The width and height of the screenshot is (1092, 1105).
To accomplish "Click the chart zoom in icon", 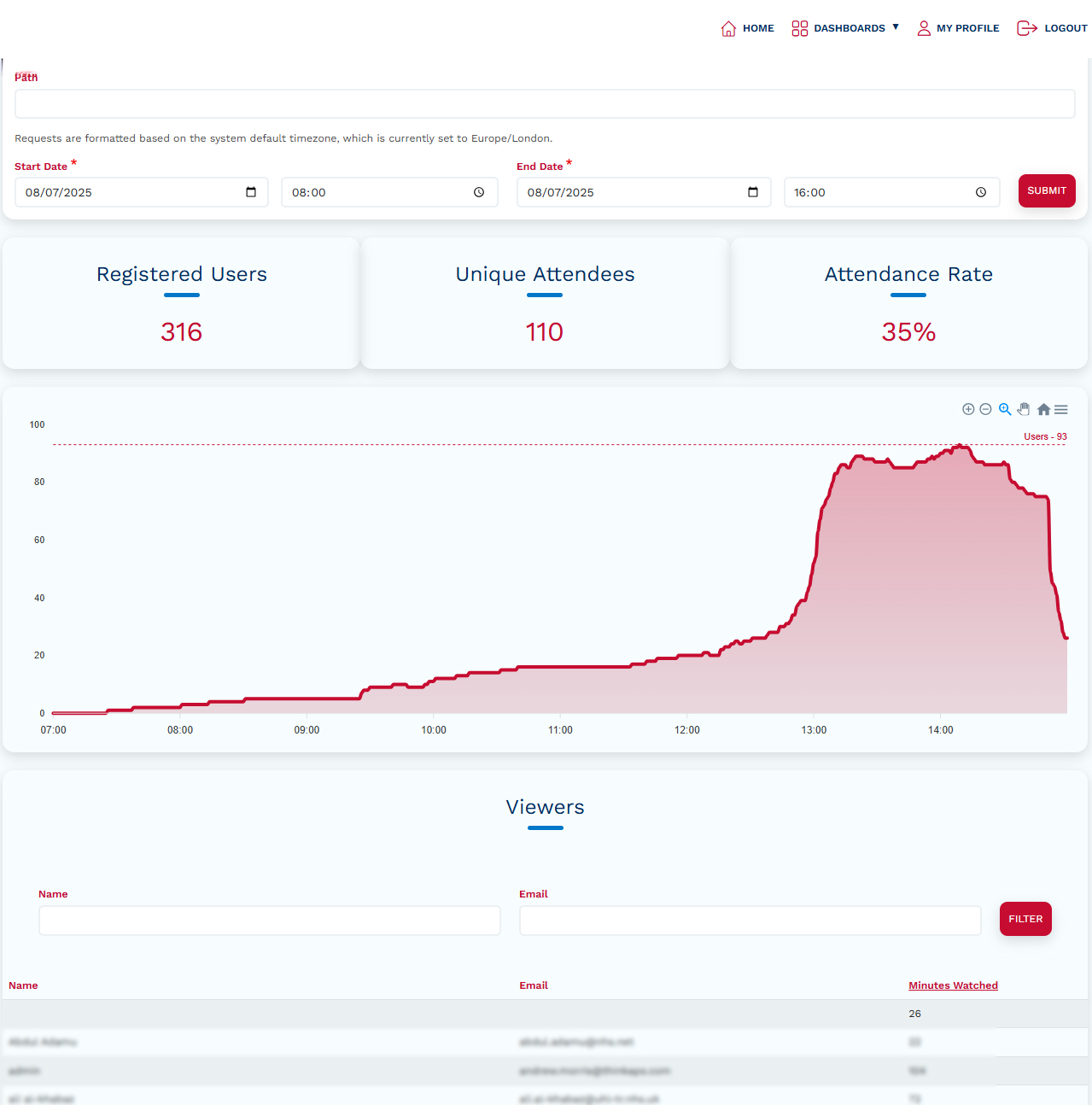I will coord(968,410).
